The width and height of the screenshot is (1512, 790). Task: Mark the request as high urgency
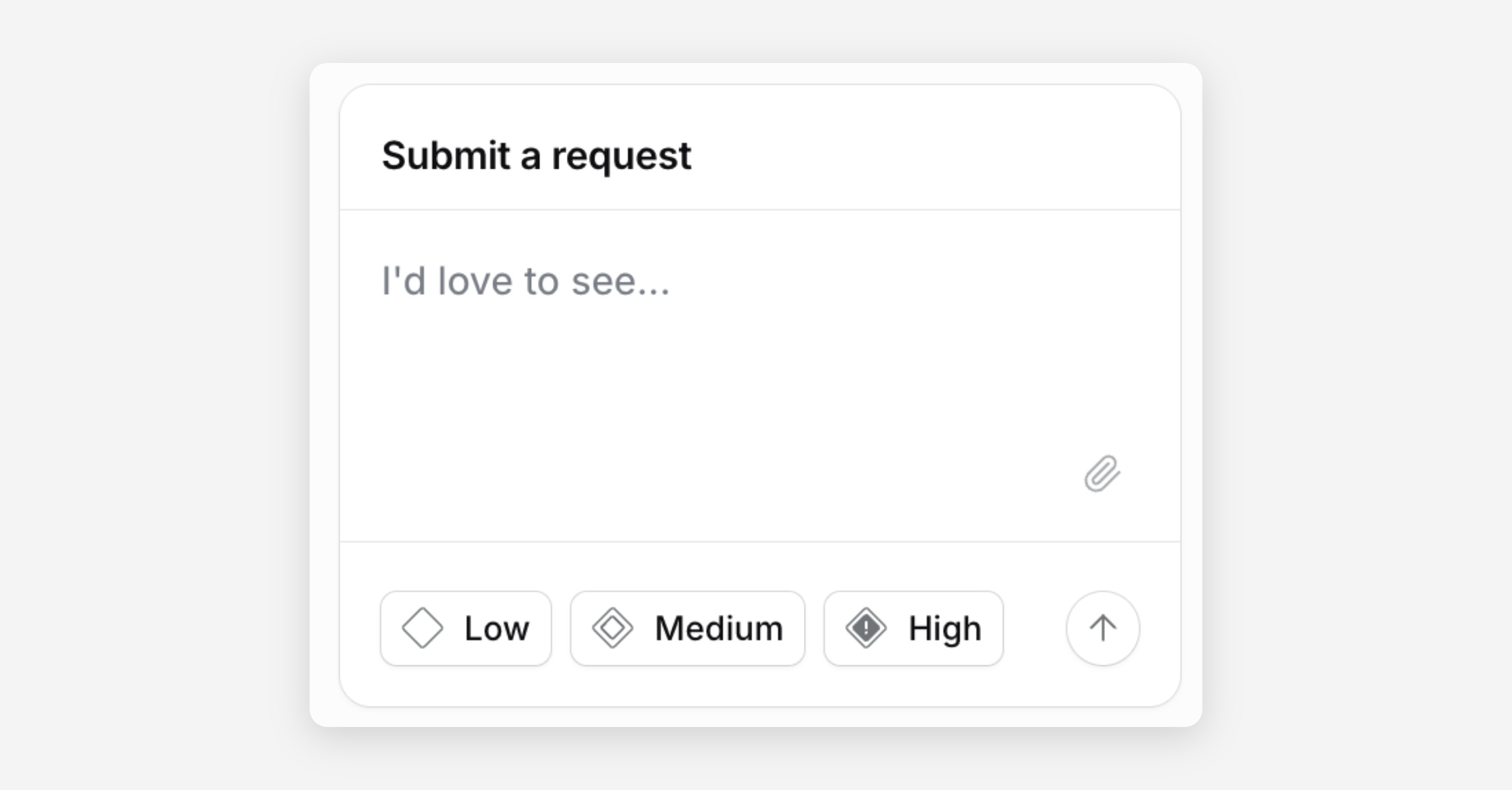[913, 628]
